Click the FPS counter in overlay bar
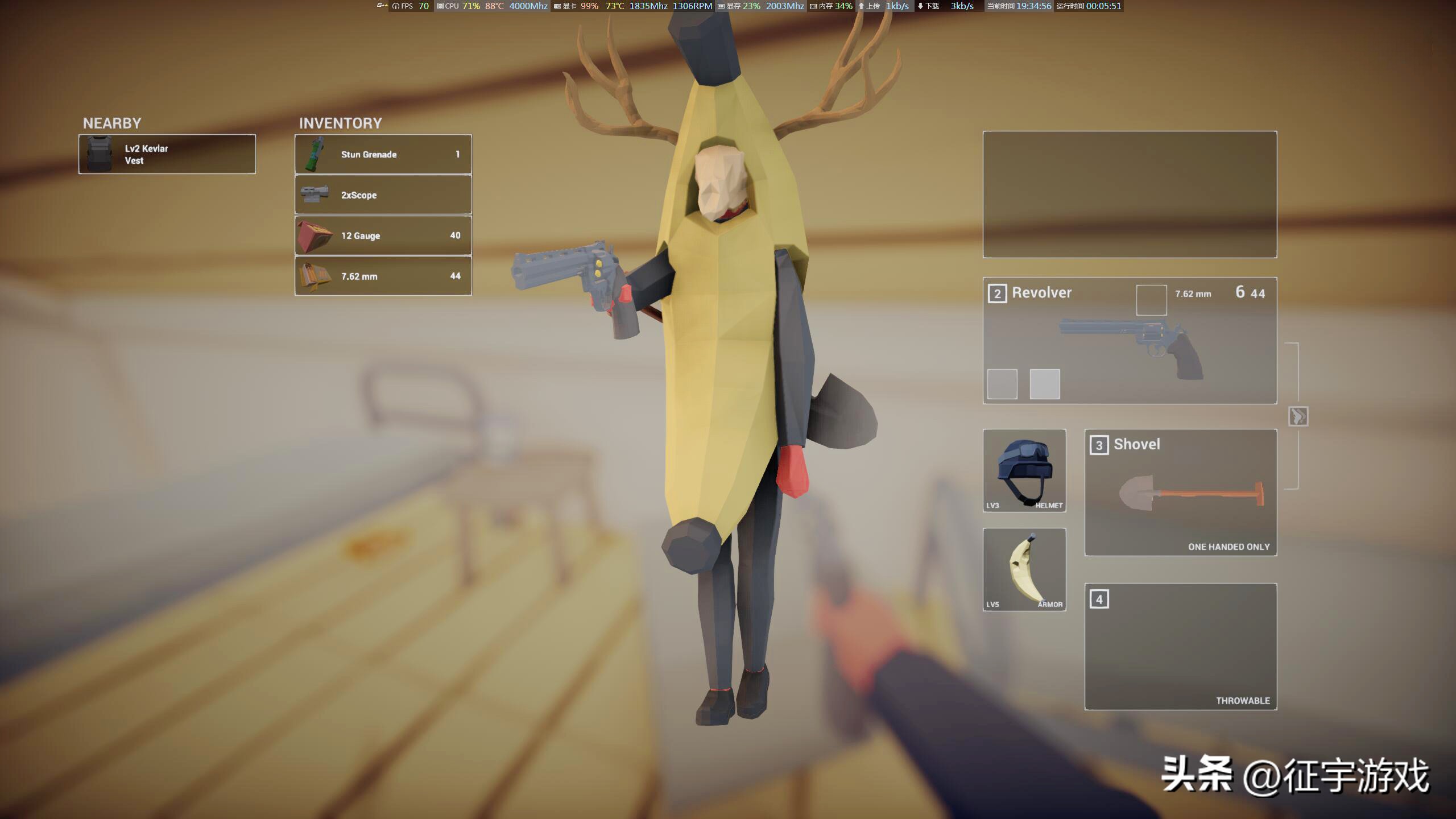Image resolution: width=1456 pixels, height=819 pixels. click(x=411, y=6)
